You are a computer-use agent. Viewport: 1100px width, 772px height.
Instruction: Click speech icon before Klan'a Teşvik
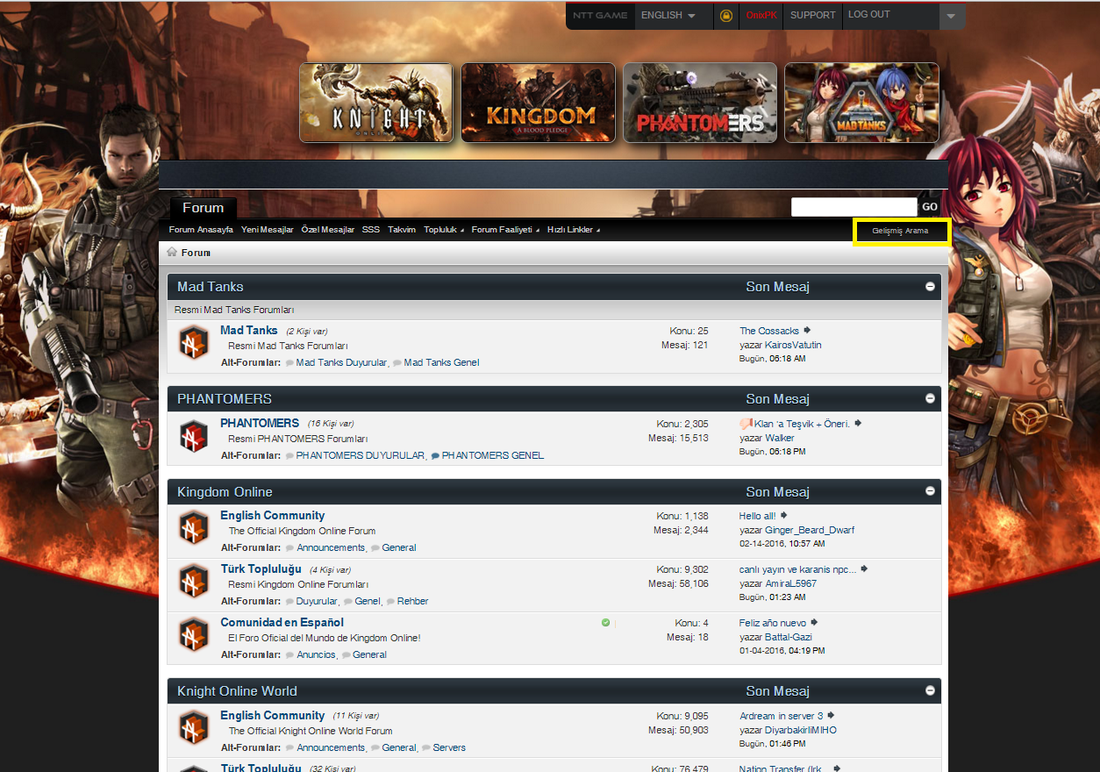(x=746, y=423)
